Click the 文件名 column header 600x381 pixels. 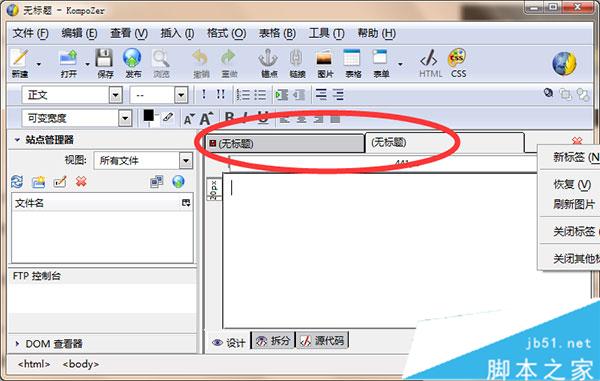click(97, 203)
